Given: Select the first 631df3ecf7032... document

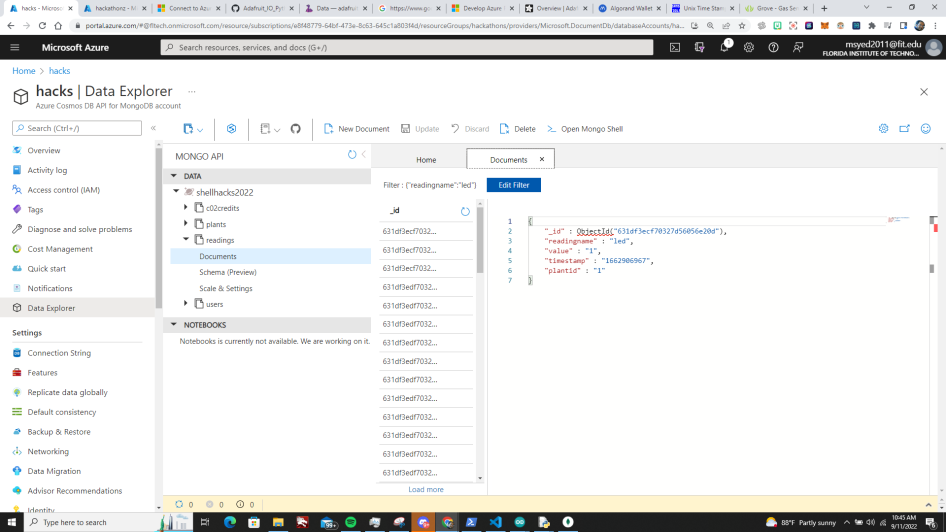Looking at the screenshot, I should (426, 231).
